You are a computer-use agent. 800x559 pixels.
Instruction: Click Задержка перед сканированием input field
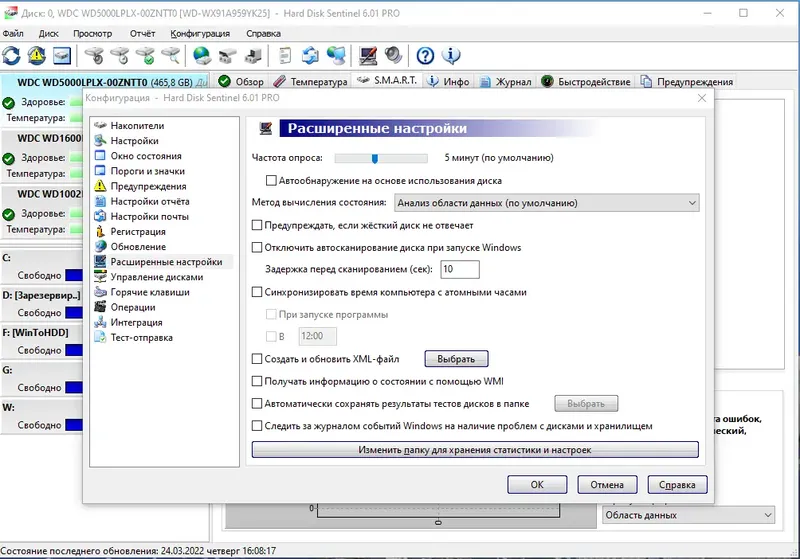[x=460, y=269]
